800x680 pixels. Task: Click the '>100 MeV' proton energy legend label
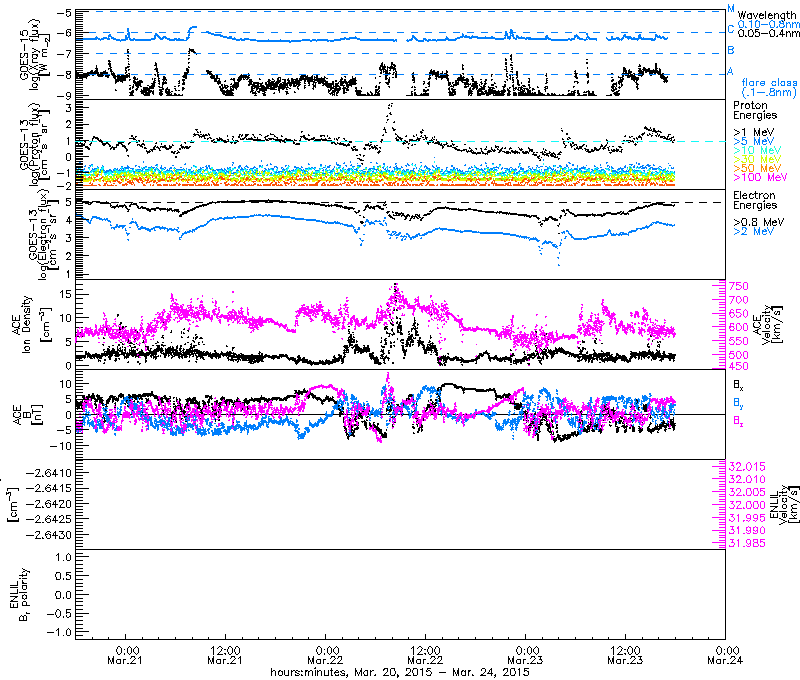(760, 177)
